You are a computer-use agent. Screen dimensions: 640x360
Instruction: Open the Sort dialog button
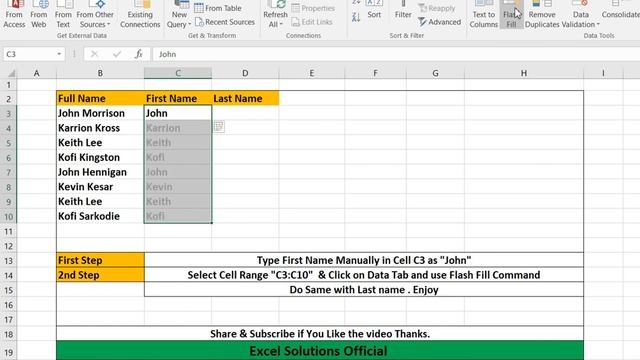pyautogui.click(x=374, y=10)
